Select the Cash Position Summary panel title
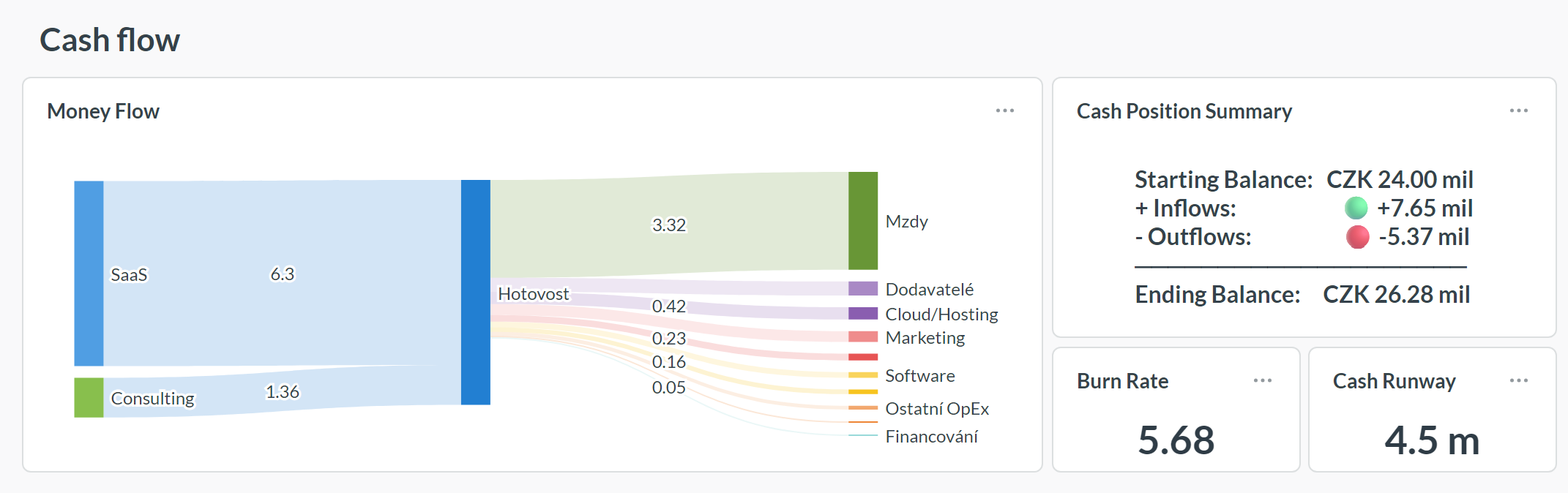The width and height of the screenshot is (1568, 493). pos(1184,111)
